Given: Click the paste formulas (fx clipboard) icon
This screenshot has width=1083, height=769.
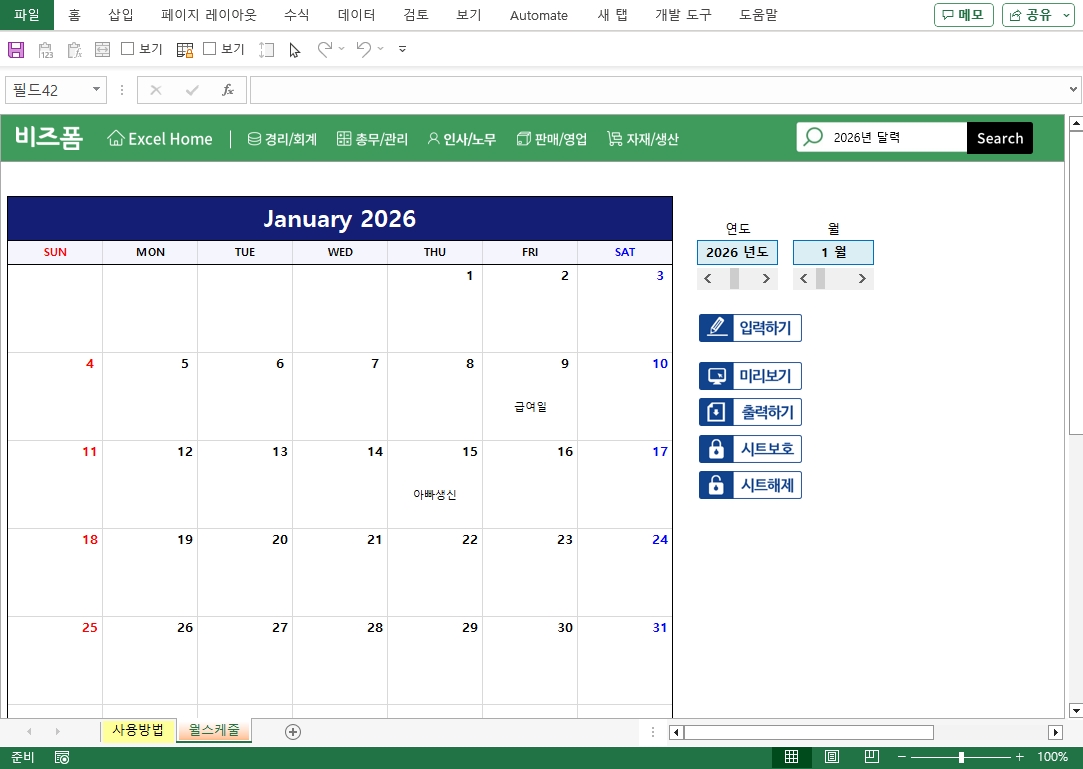Looking at the screenshot, I should pos(74,50).
